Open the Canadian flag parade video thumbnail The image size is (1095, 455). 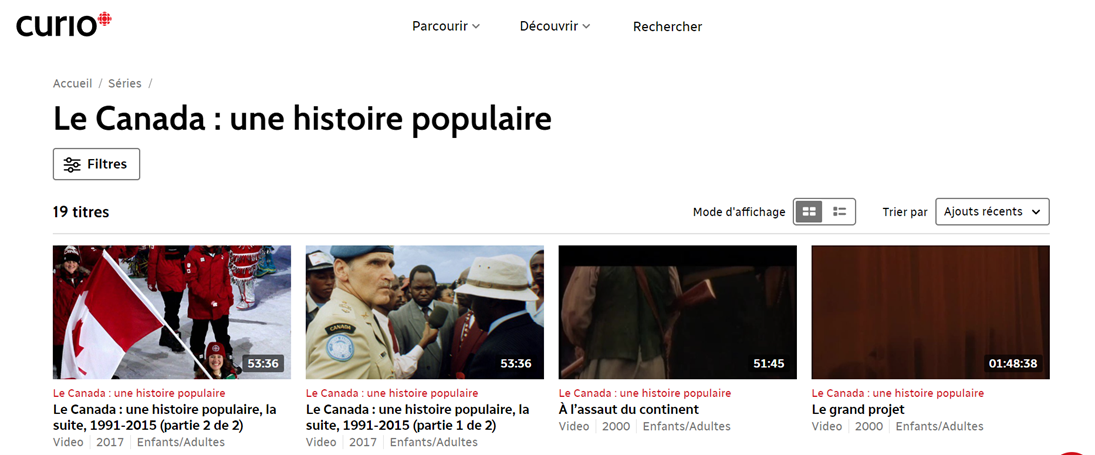[172, 312]
